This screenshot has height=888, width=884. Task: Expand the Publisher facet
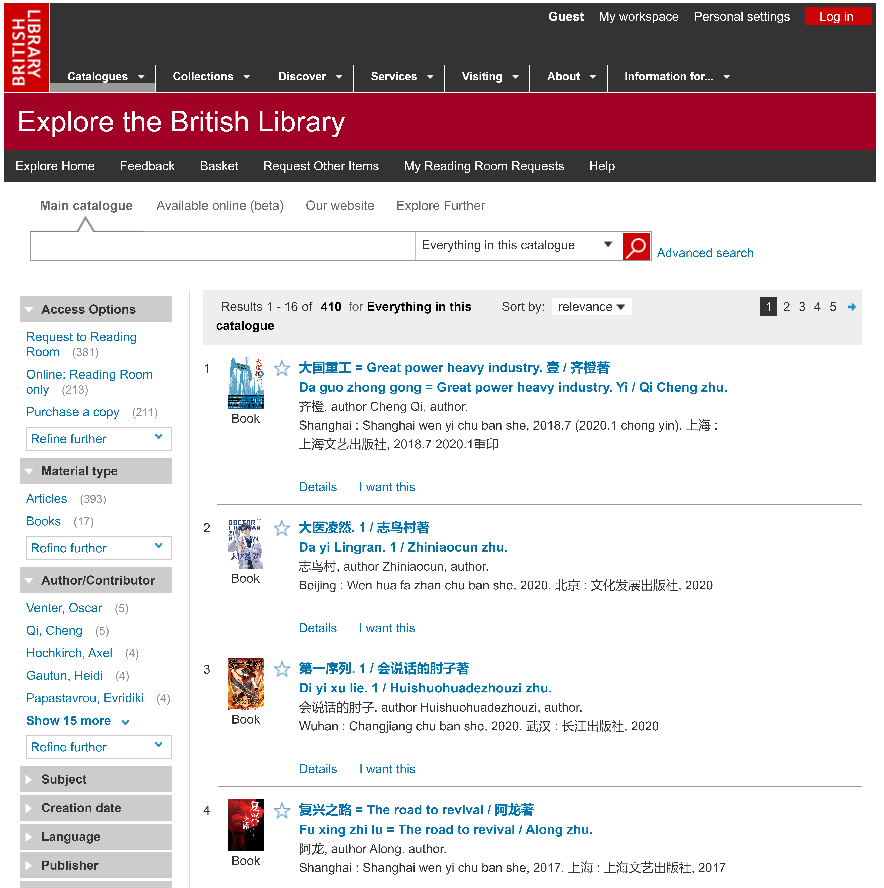(x=96, y=866)
